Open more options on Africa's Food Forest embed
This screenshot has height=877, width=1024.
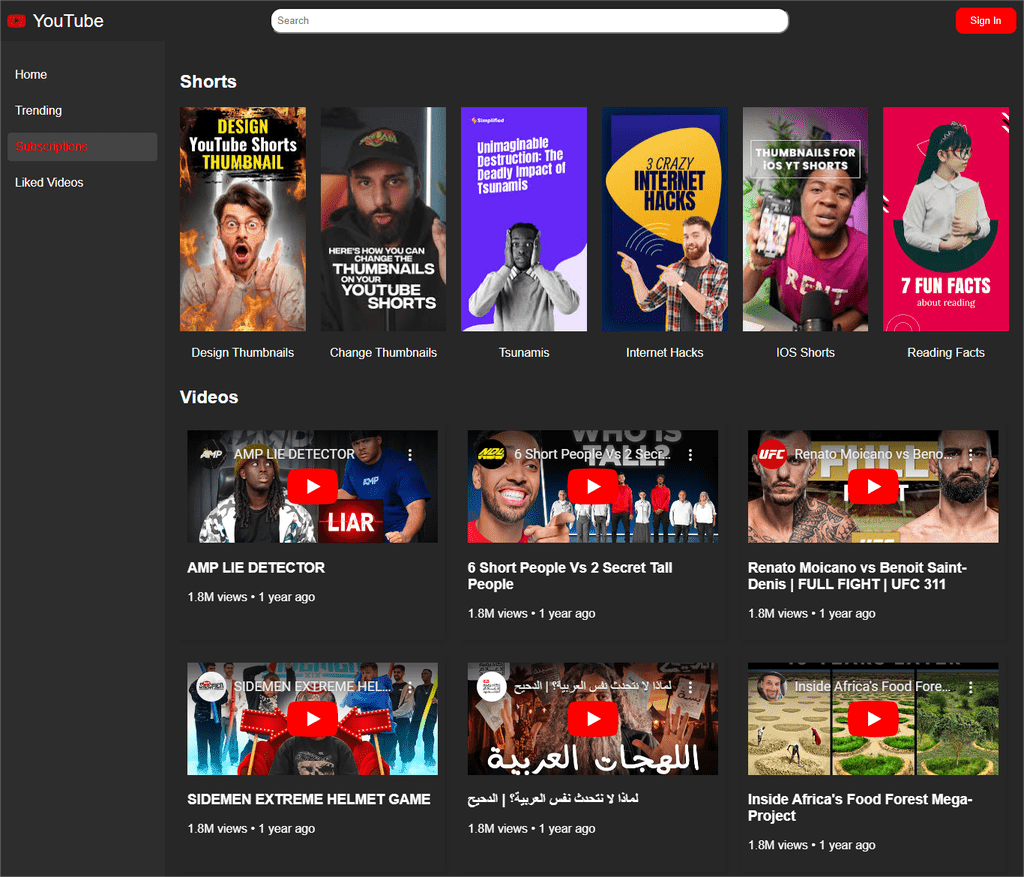point(971,687)
